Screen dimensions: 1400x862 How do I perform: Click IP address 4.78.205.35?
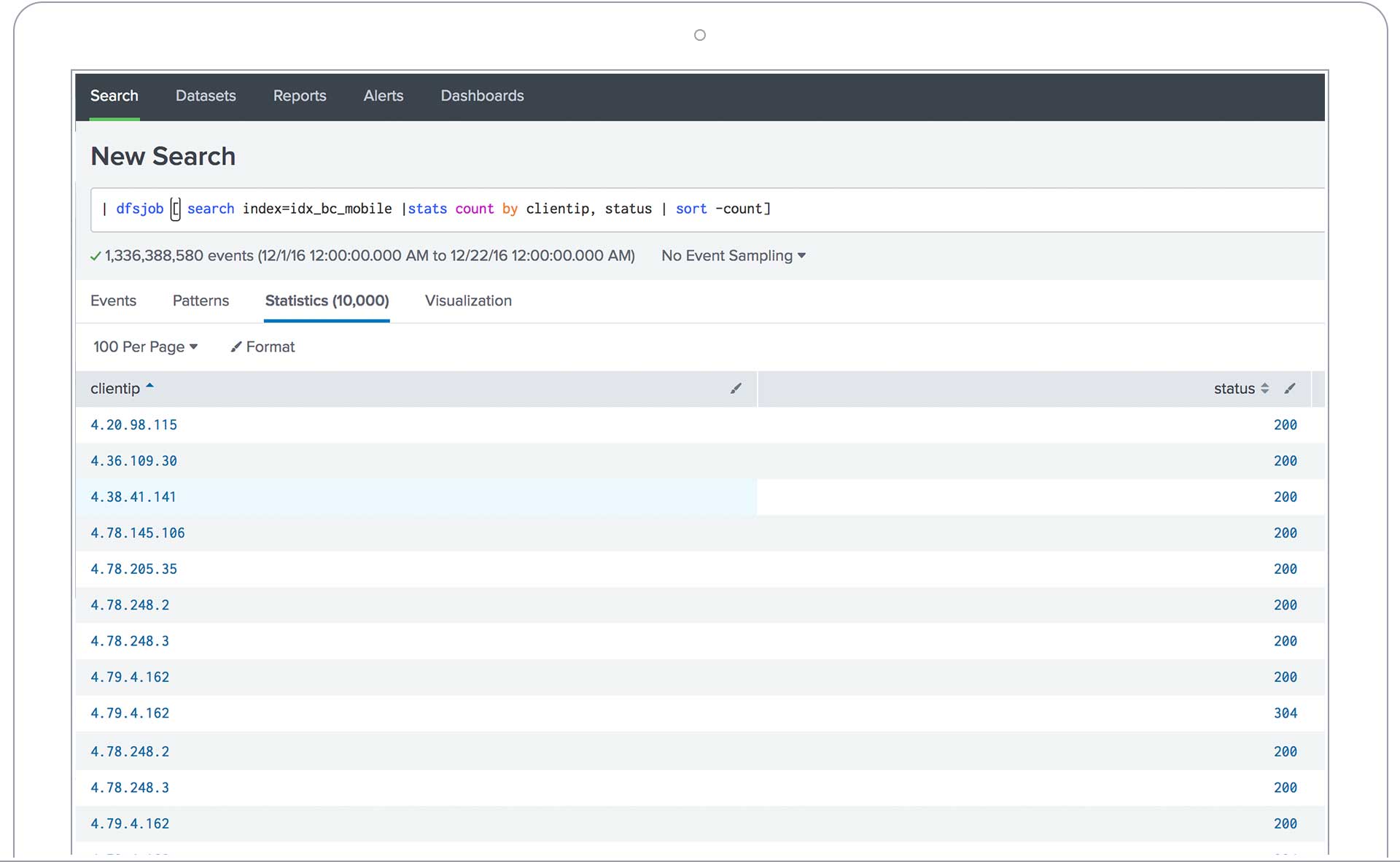pos(133,569)
